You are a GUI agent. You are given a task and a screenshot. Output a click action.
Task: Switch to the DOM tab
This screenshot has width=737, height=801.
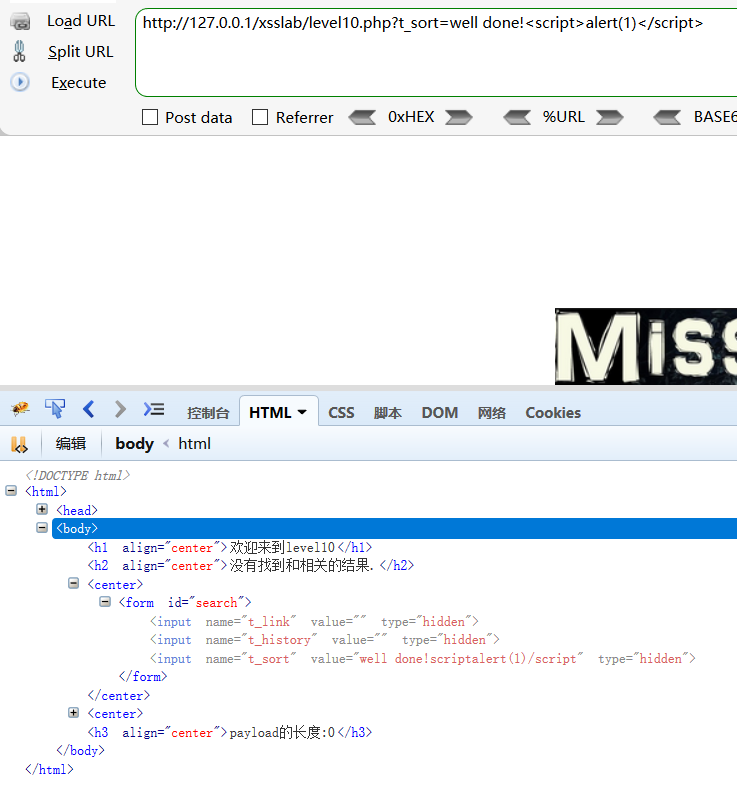click(x=440, y=413)
